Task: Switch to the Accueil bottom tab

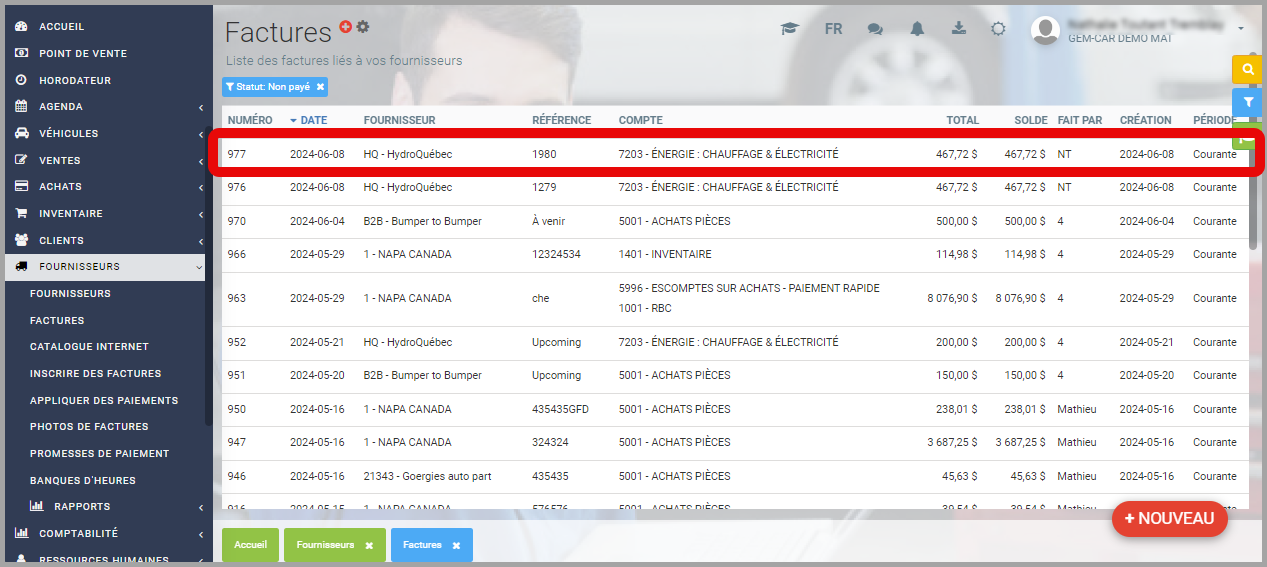Action: [x=250, y=545]
